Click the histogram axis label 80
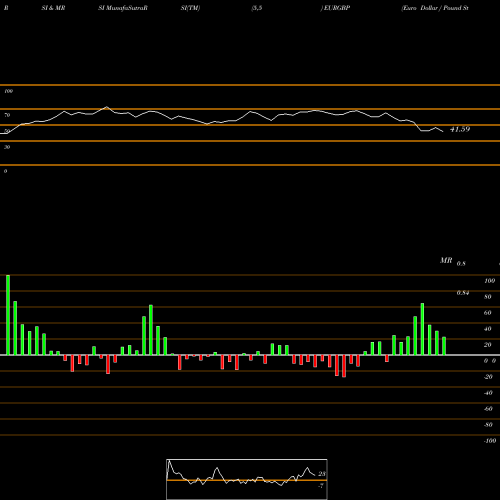 pyautogui.click(x=488, y=297)
